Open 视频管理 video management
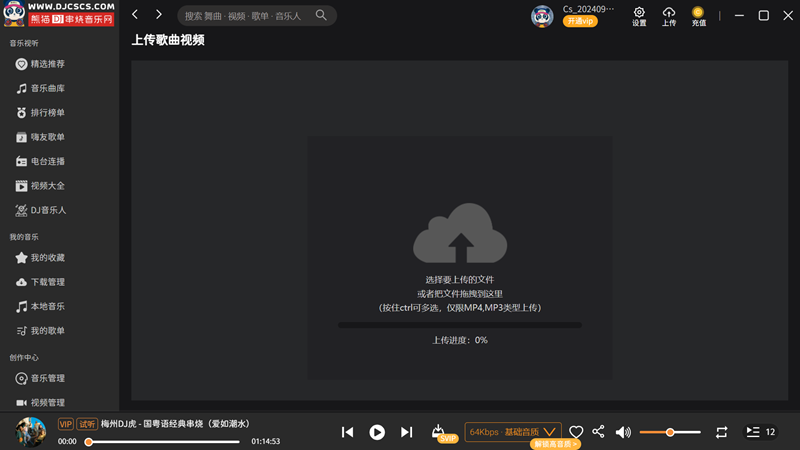The image size is (800, 450). (40, 403)
